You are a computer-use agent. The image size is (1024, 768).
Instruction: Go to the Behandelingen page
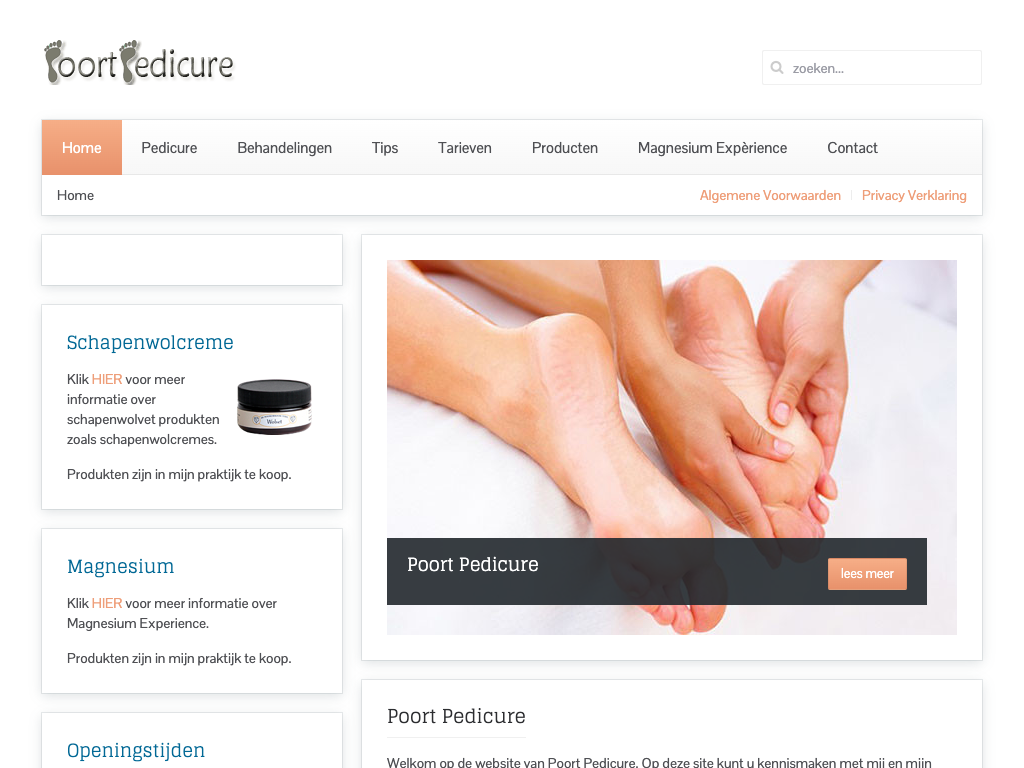click(285, 148)
